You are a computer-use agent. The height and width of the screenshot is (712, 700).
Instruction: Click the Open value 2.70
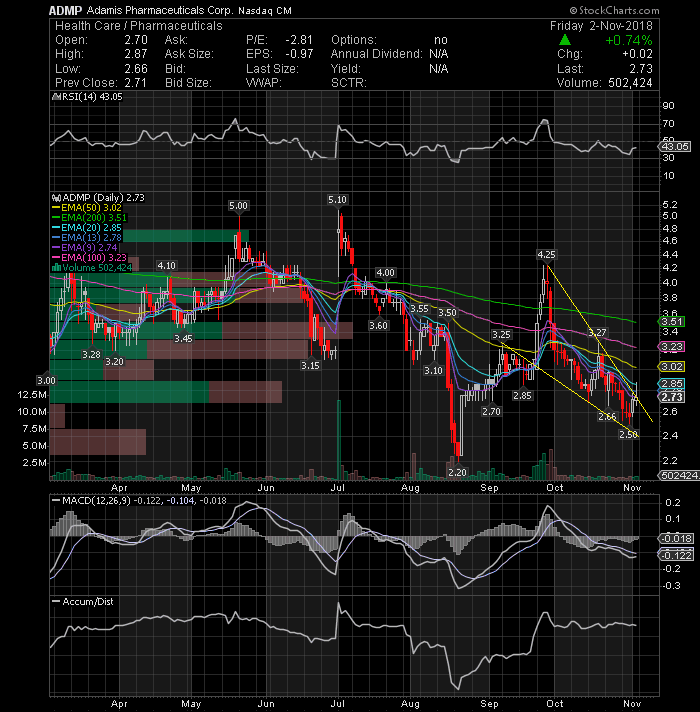tap(136, 40)
